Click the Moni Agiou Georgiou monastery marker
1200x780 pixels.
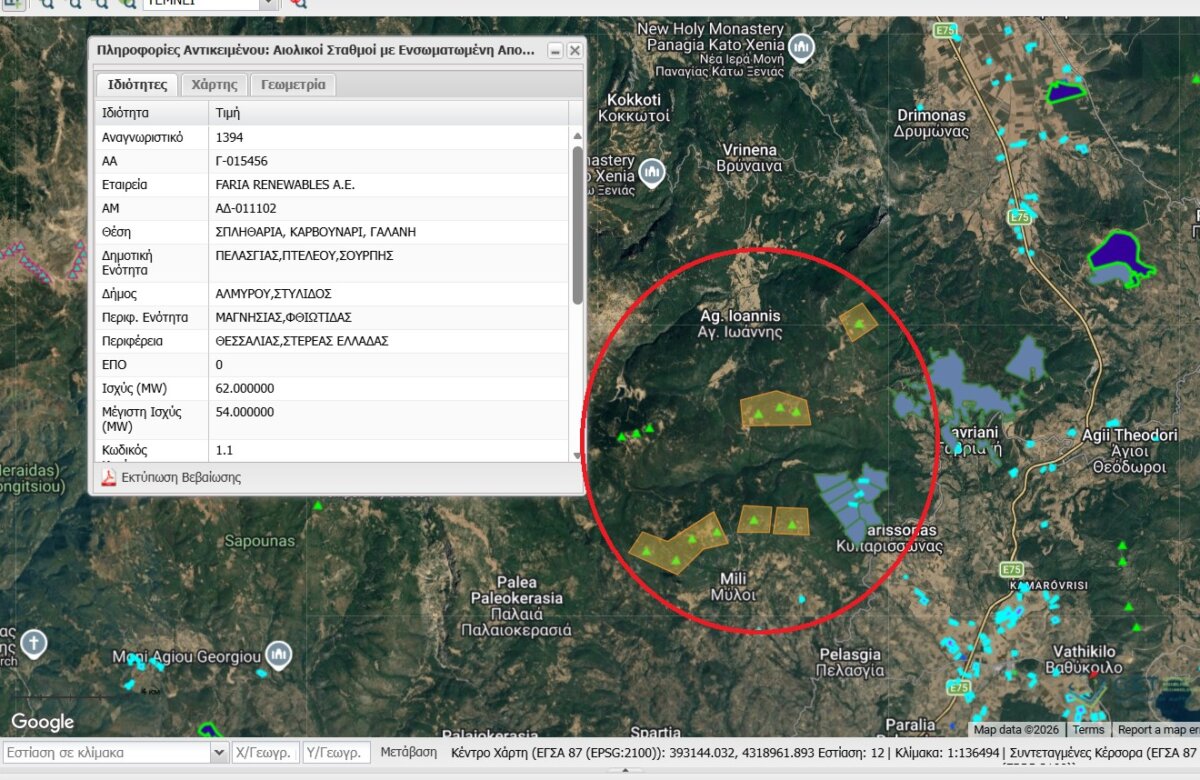278,655
